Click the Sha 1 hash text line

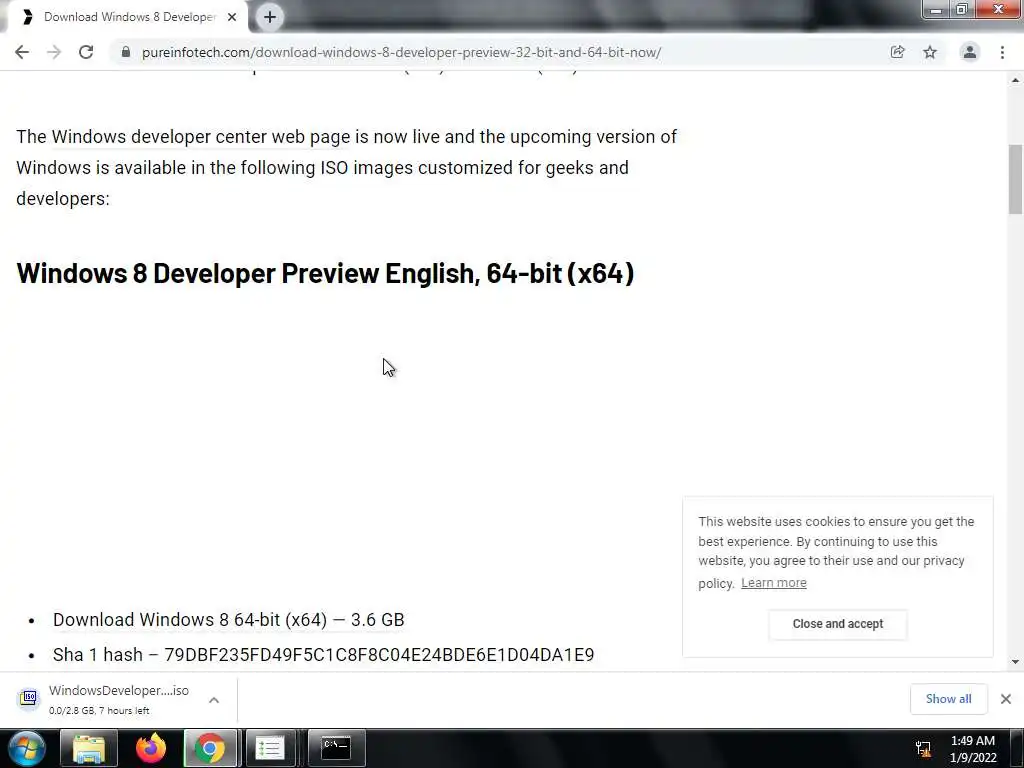(323, 654)
